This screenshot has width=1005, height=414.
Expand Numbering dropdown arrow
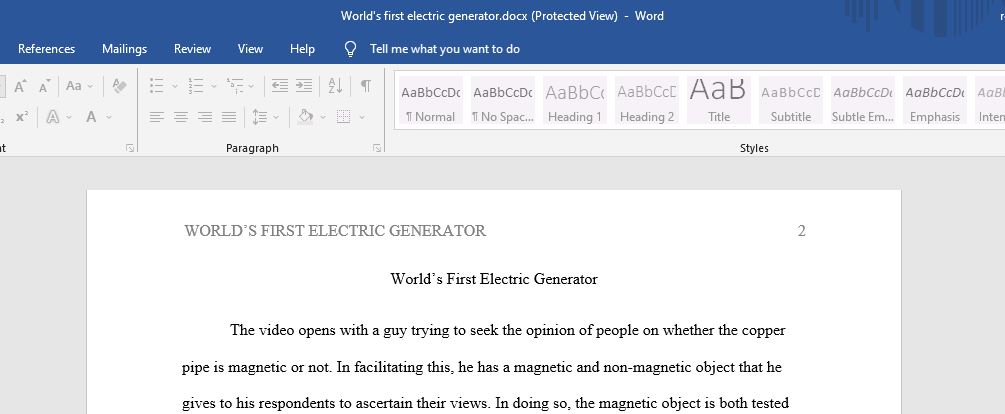click(213, 86)
